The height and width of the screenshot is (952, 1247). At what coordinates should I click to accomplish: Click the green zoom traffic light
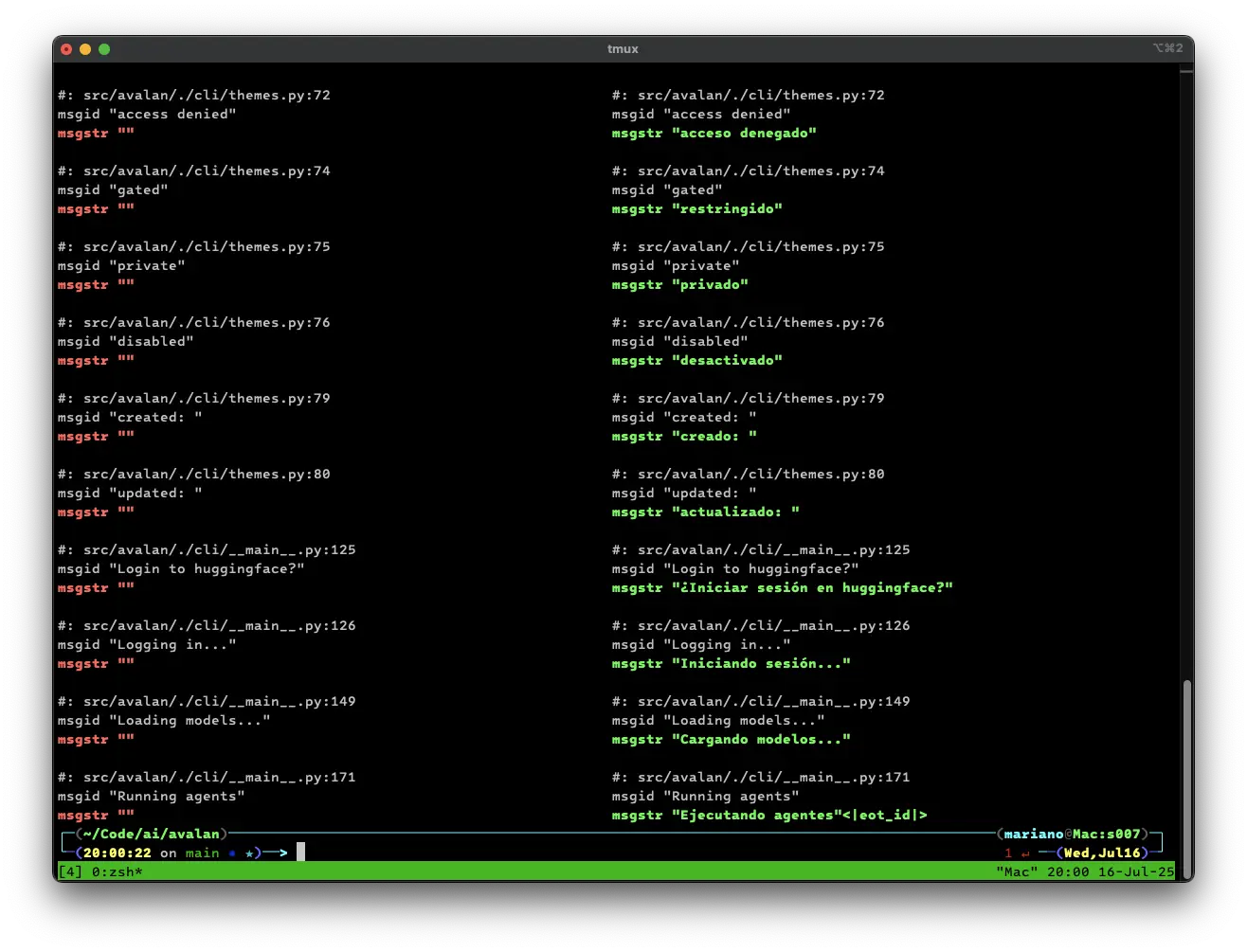(104, 48)
